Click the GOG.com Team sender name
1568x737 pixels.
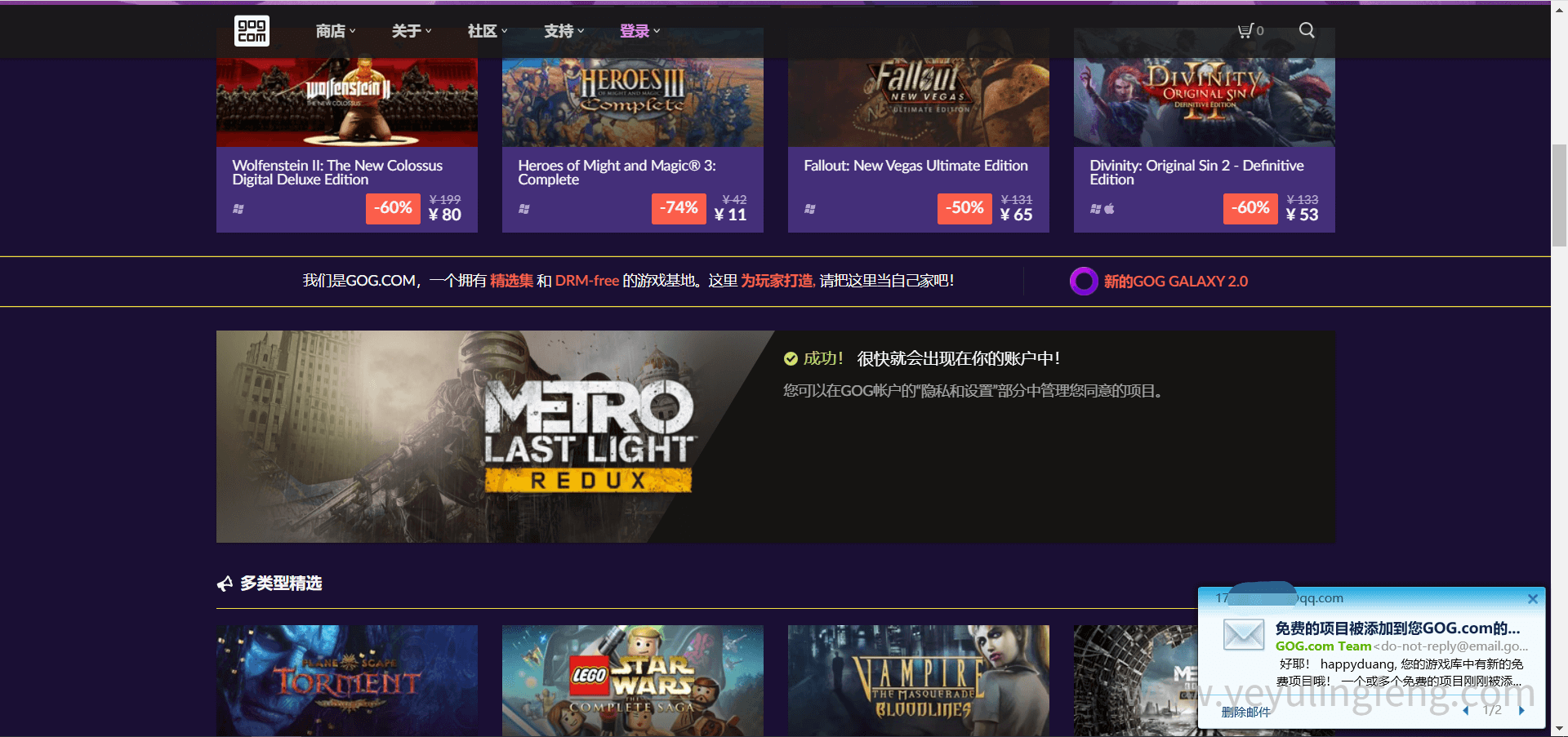1324,646
